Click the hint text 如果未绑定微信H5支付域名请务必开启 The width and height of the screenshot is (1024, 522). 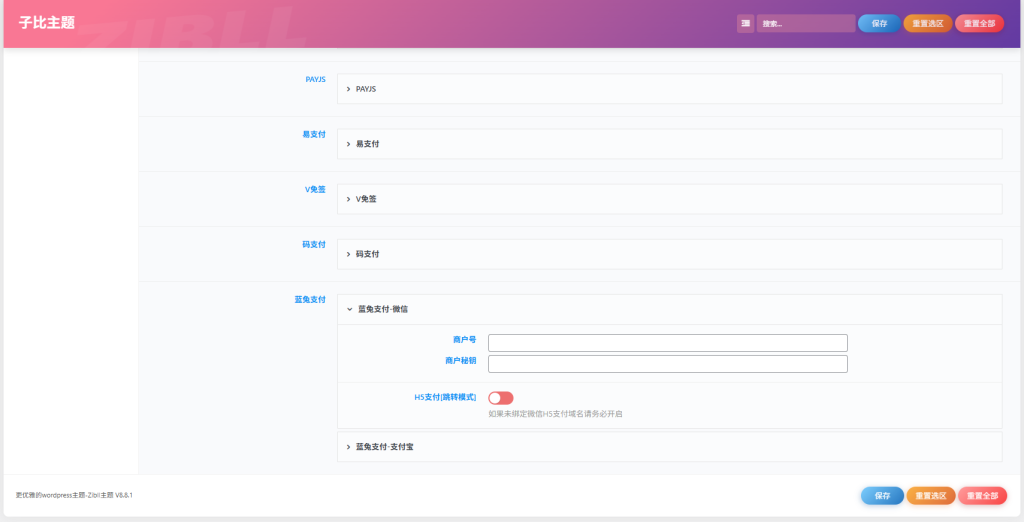tap(555, 414)
